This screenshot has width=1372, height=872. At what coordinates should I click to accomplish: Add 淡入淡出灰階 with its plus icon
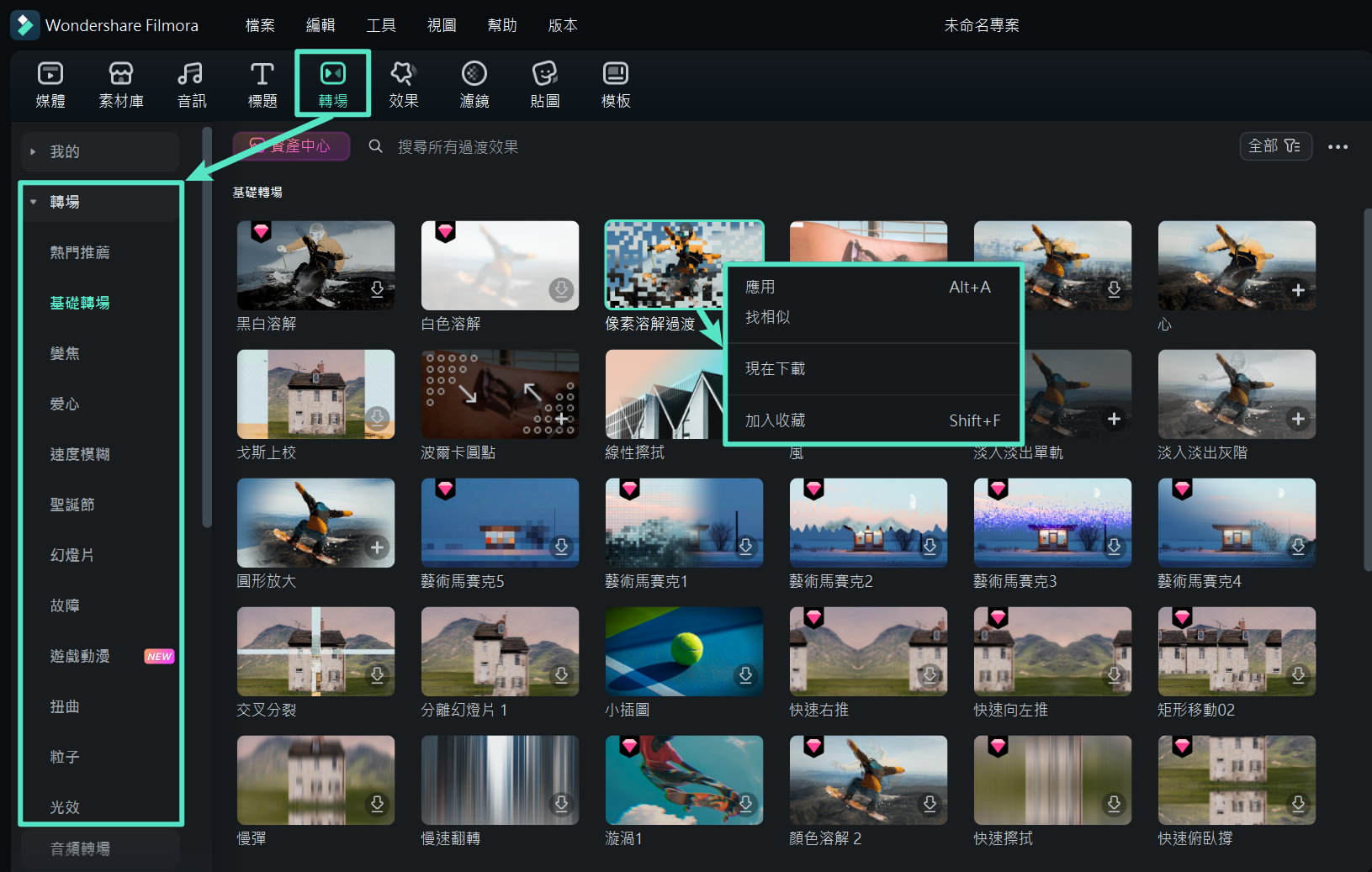1298,419
